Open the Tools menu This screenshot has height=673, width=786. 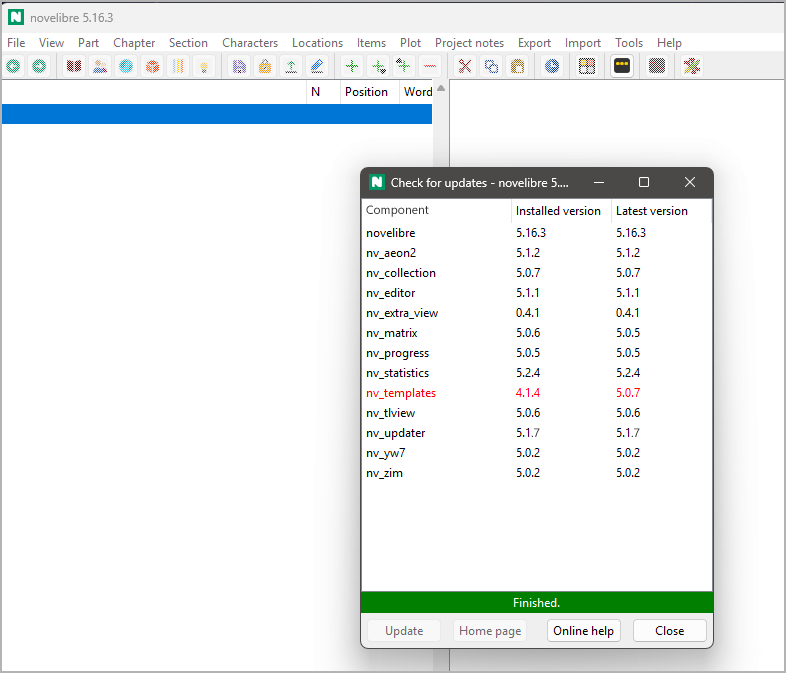click(x=629, y=43)
